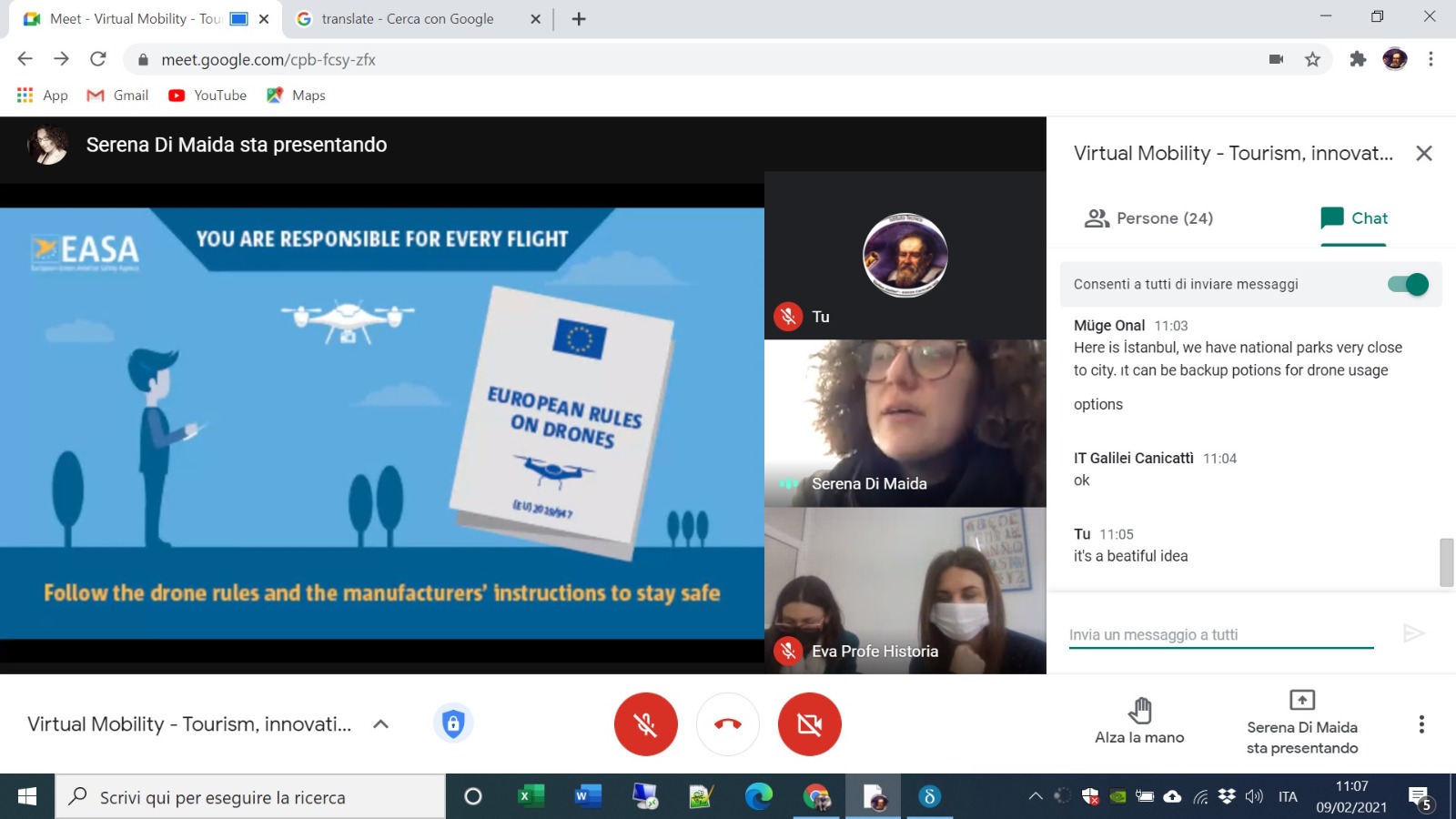Click the taskbar delta app icon
The height and width of the screenshot is (819, 1456).
(929, 797)
